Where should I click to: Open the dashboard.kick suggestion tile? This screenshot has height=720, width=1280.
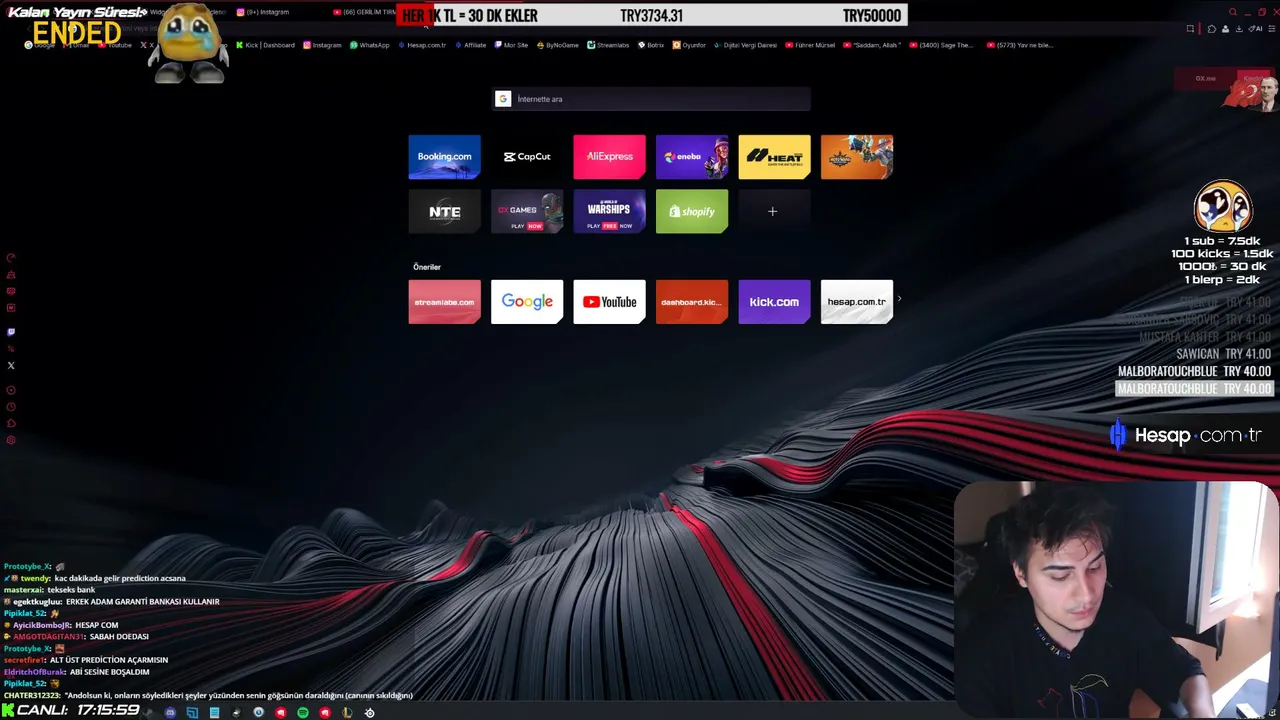pyautogui.click(x=692, y=302)
